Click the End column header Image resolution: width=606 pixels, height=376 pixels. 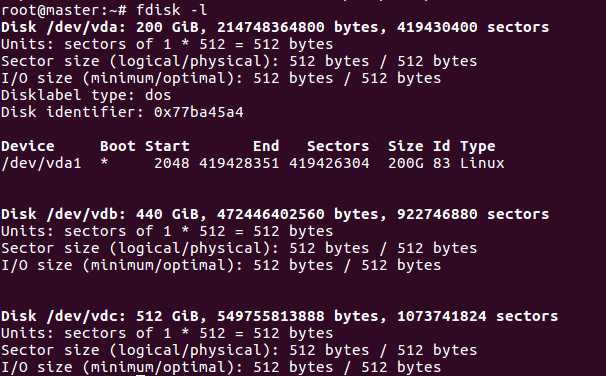pyautogui.click(x=266, y=146)
